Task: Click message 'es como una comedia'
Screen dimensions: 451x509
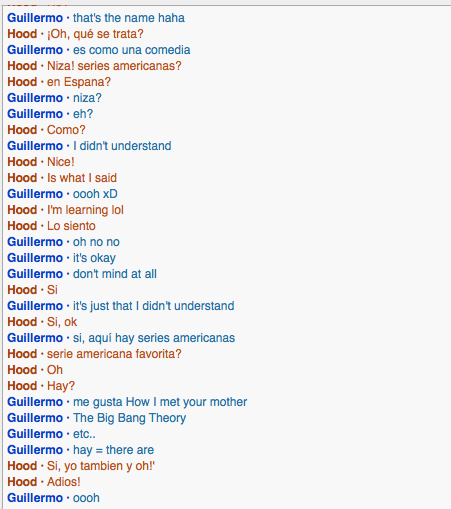Action: point(131,50)
